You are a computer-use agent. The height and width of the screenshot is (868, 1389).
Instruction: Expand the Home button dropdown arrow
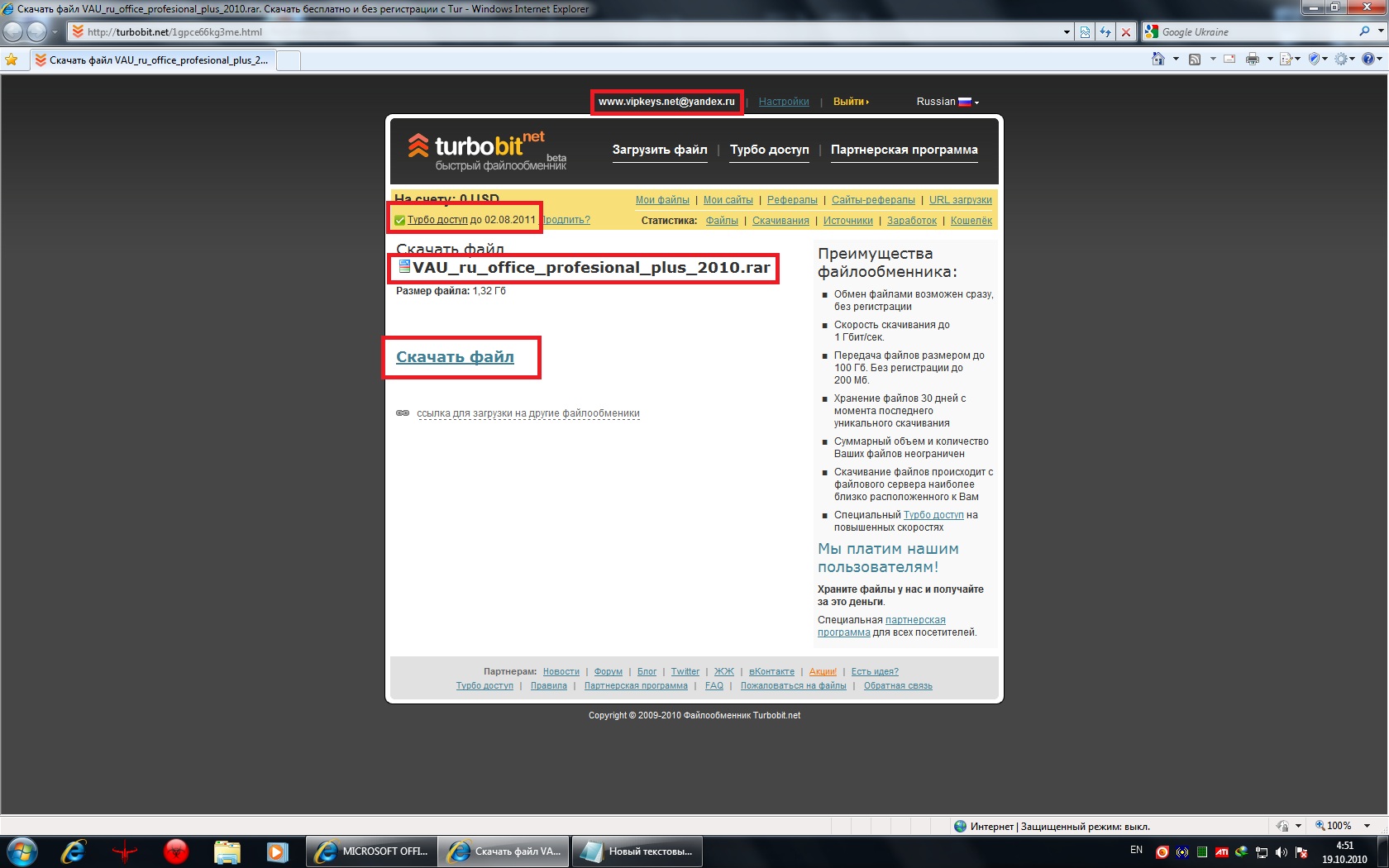point(1176,59)
